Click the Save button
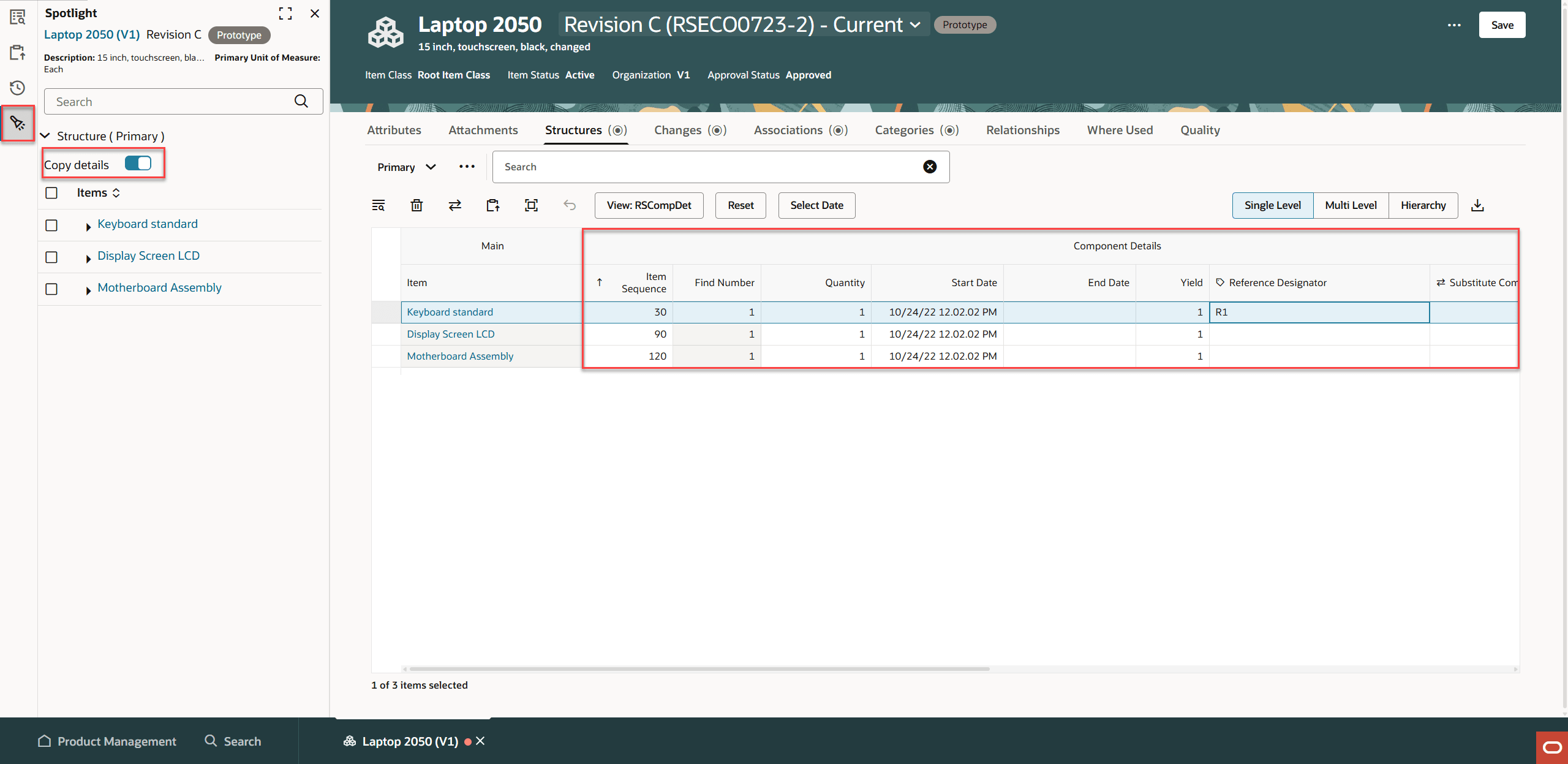1568x764 pixels. click(1502, 25)
